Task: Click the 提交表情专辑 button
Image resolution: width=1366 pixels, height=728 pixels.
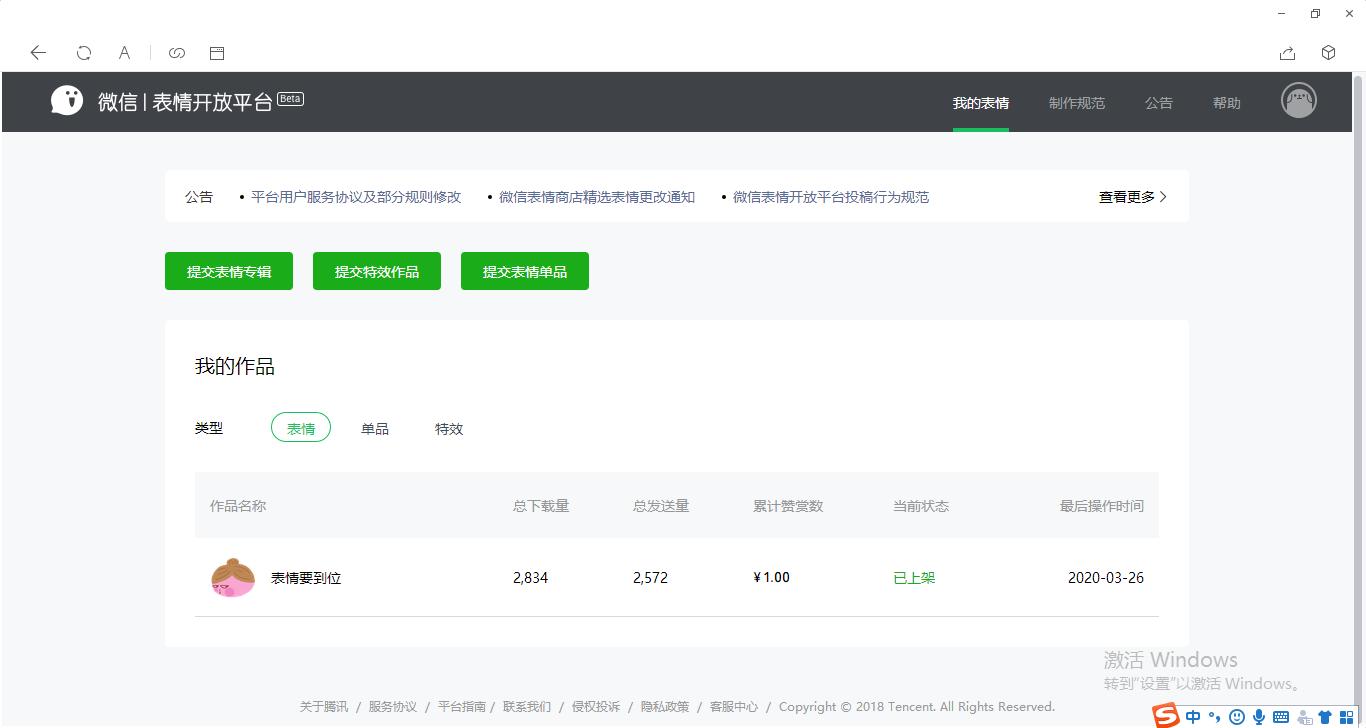Action: [228, 270]
